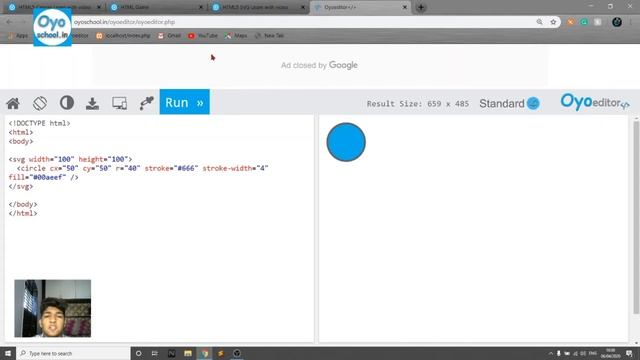This screenshot has width=640, height=360.
Task: Run the code with the Run button
Action: click(184, 102)
